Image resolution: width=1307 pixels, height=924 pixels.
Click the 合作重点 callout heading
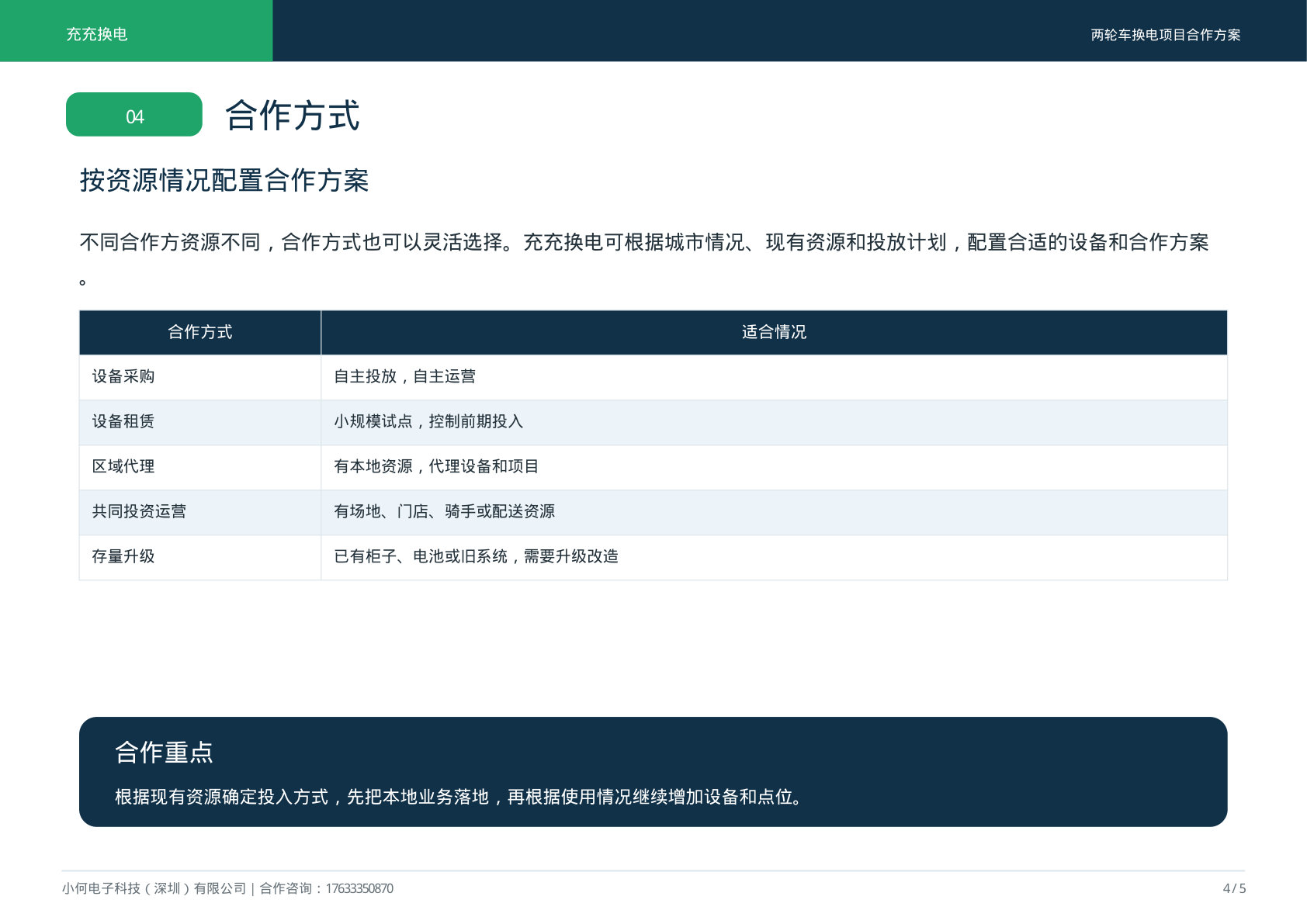point(164,752)
